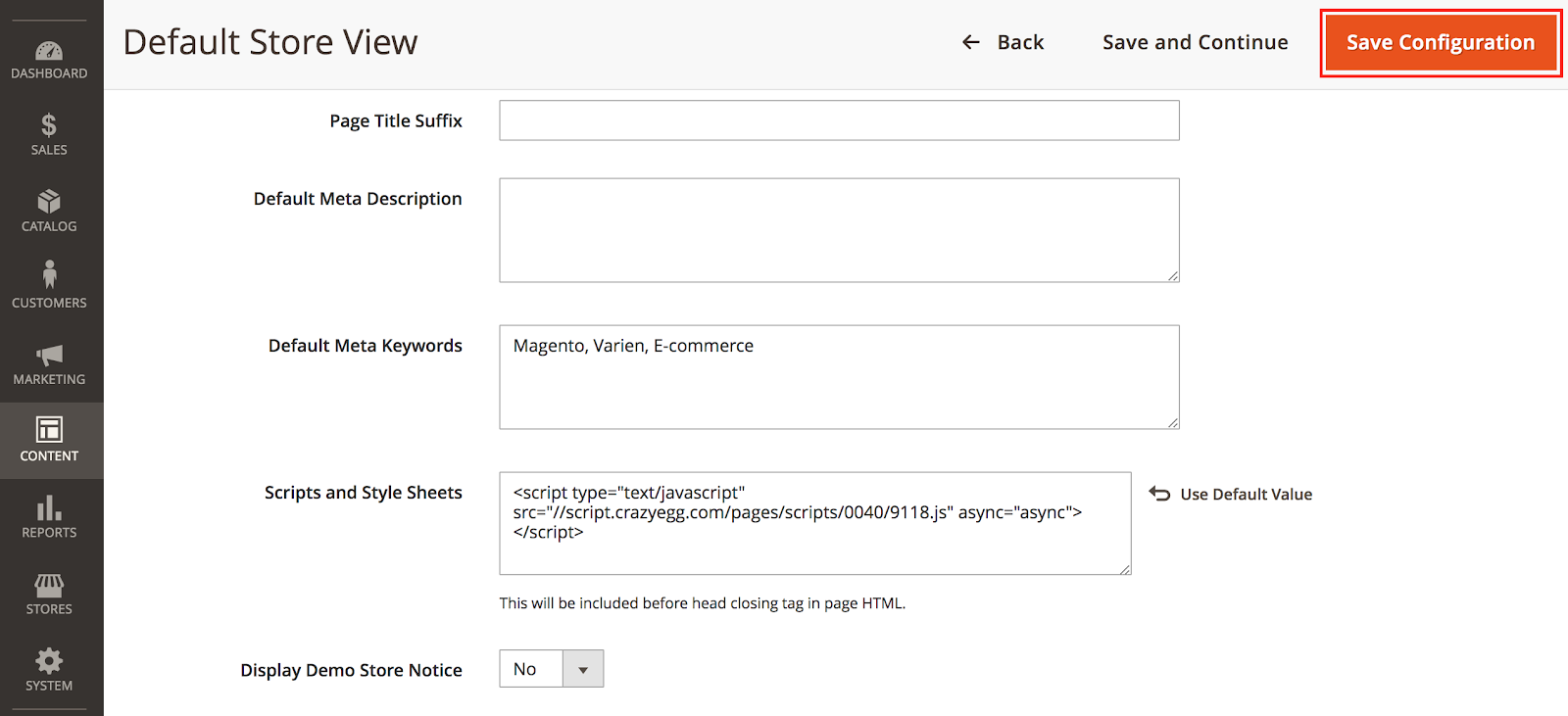Click the Display Demo Store Notice label
The height and width of the screenshot is (716, 1568).
tap(352, 670)
